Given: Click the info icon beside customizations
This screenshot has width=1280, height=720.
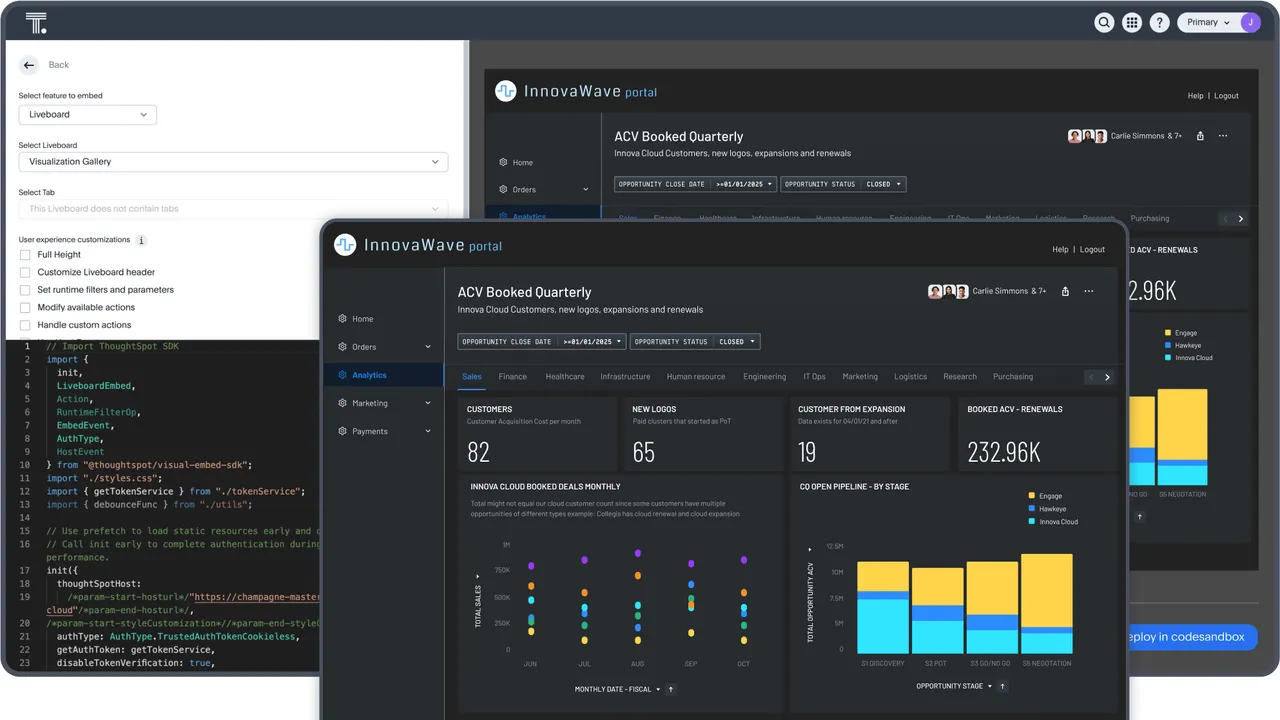Looking at the screenshot, I should [x=141, y=240].
